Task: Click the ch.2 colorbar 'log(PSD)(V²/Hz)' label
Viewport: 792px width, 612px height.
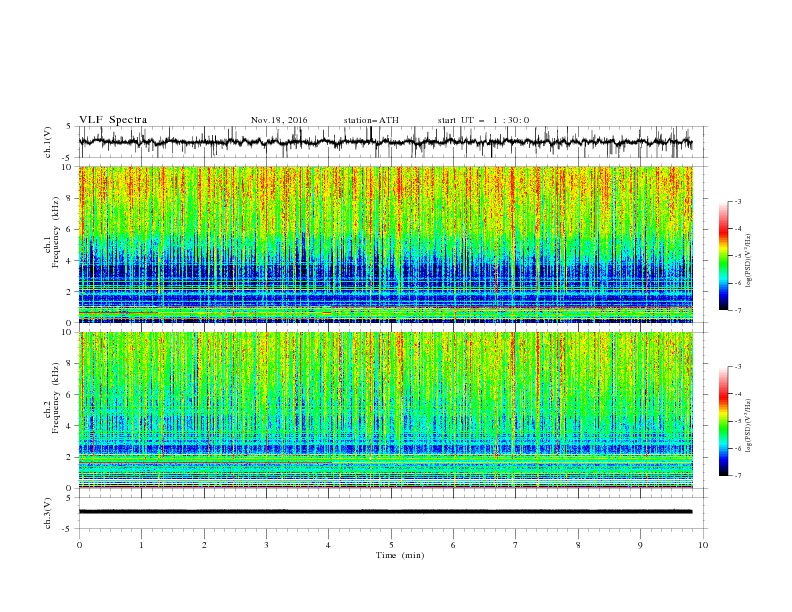Action: tap(749, 425)
